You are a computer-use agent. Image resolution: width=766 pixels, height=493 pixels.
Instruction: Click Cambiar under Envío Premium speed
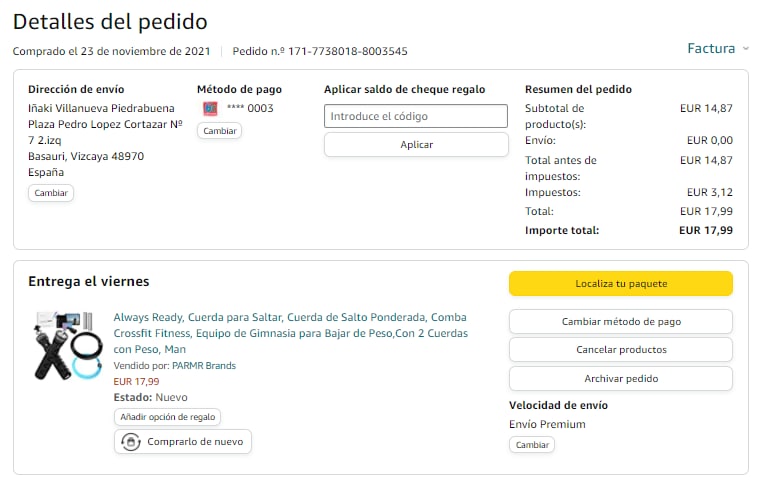tap(532, 445)
